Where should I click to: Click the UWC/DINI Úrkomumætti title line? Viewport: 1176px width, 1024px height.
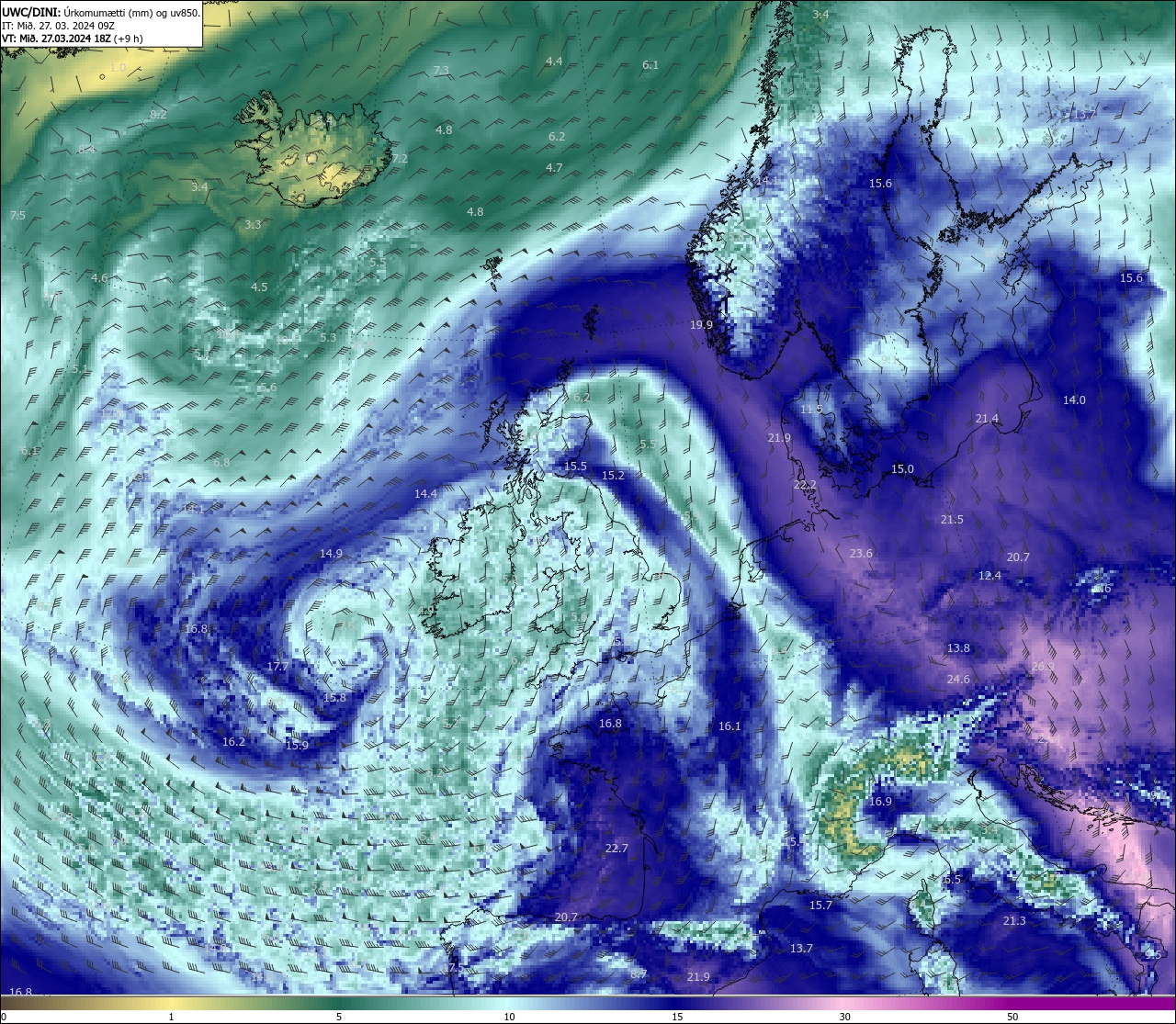pyautogui.click(x=100, y=13)
